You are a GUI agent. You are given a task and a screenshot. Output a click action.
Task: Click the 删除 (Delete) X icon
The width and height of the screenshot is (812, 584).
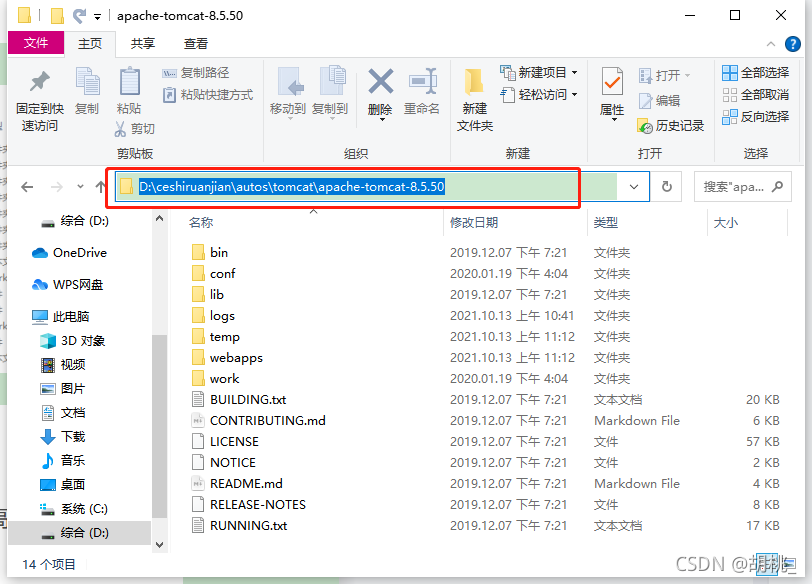381,81
